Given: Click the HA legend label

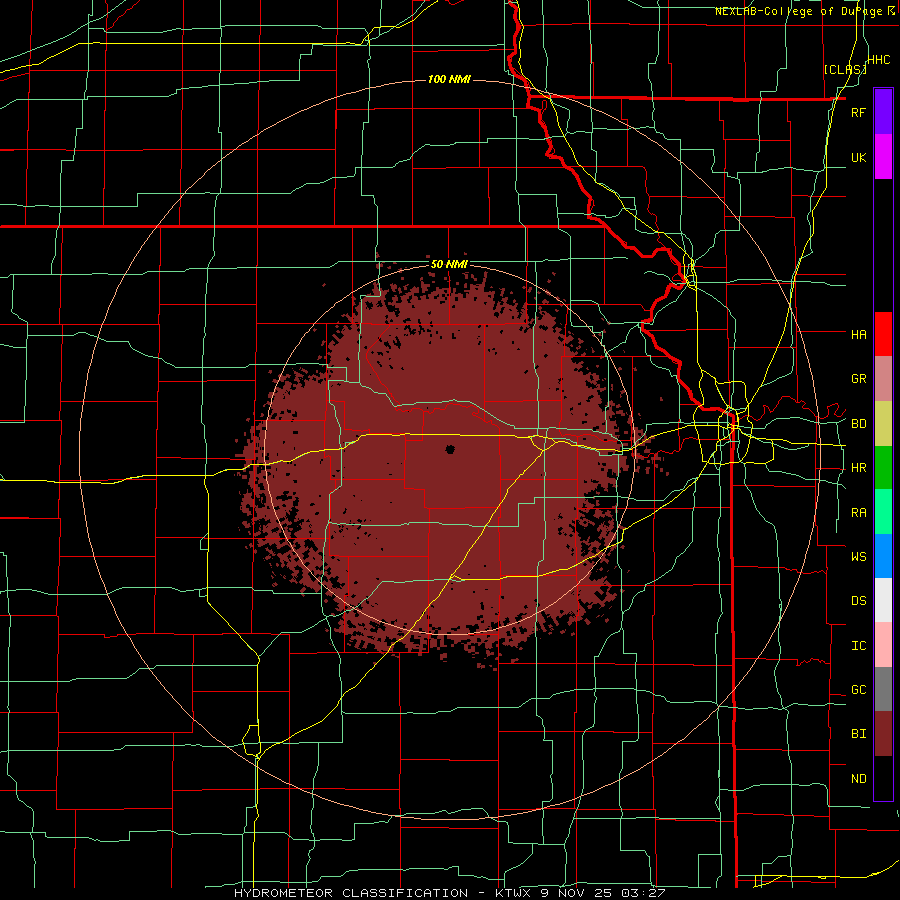Looking at the screenshot, I should 859,334.
